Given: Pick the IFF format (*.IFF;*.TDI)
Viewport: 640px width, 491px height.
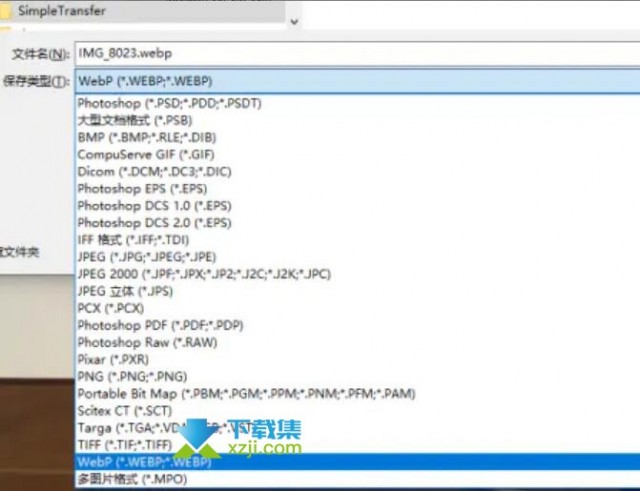Looking at the screenshot, I should coord(358,240).
